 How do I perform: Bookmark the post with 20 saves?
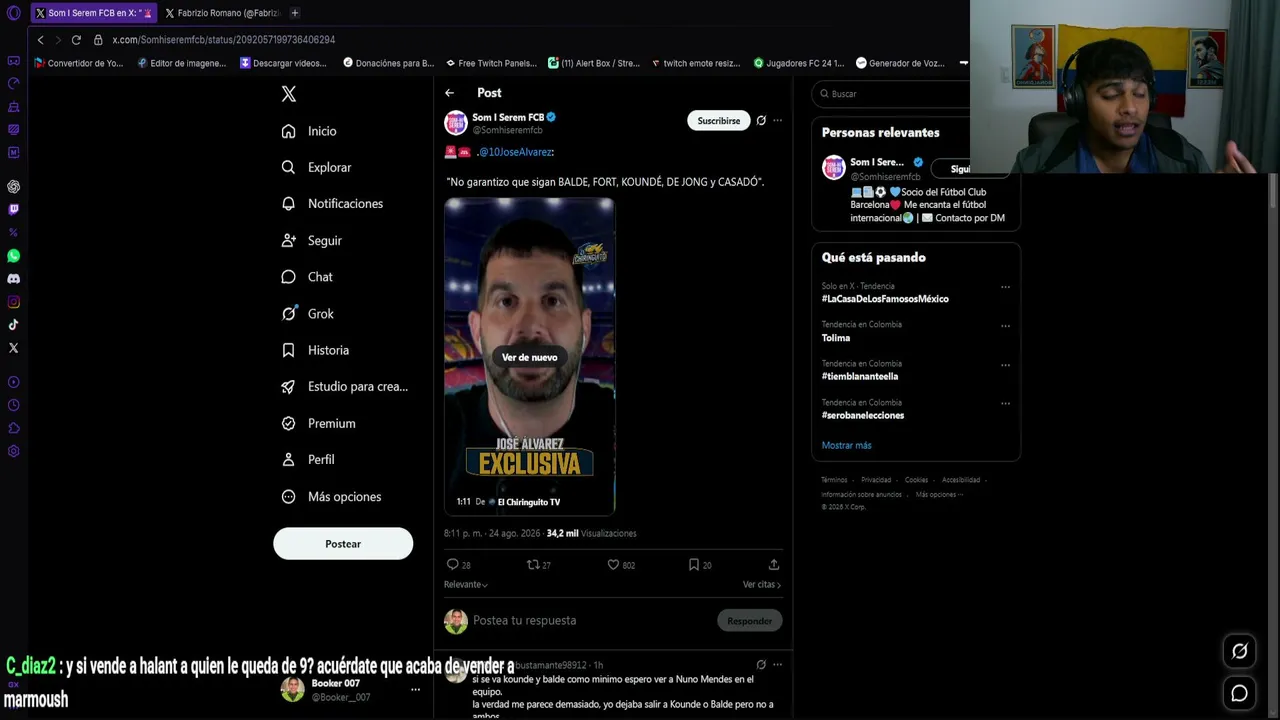(693, 565)
